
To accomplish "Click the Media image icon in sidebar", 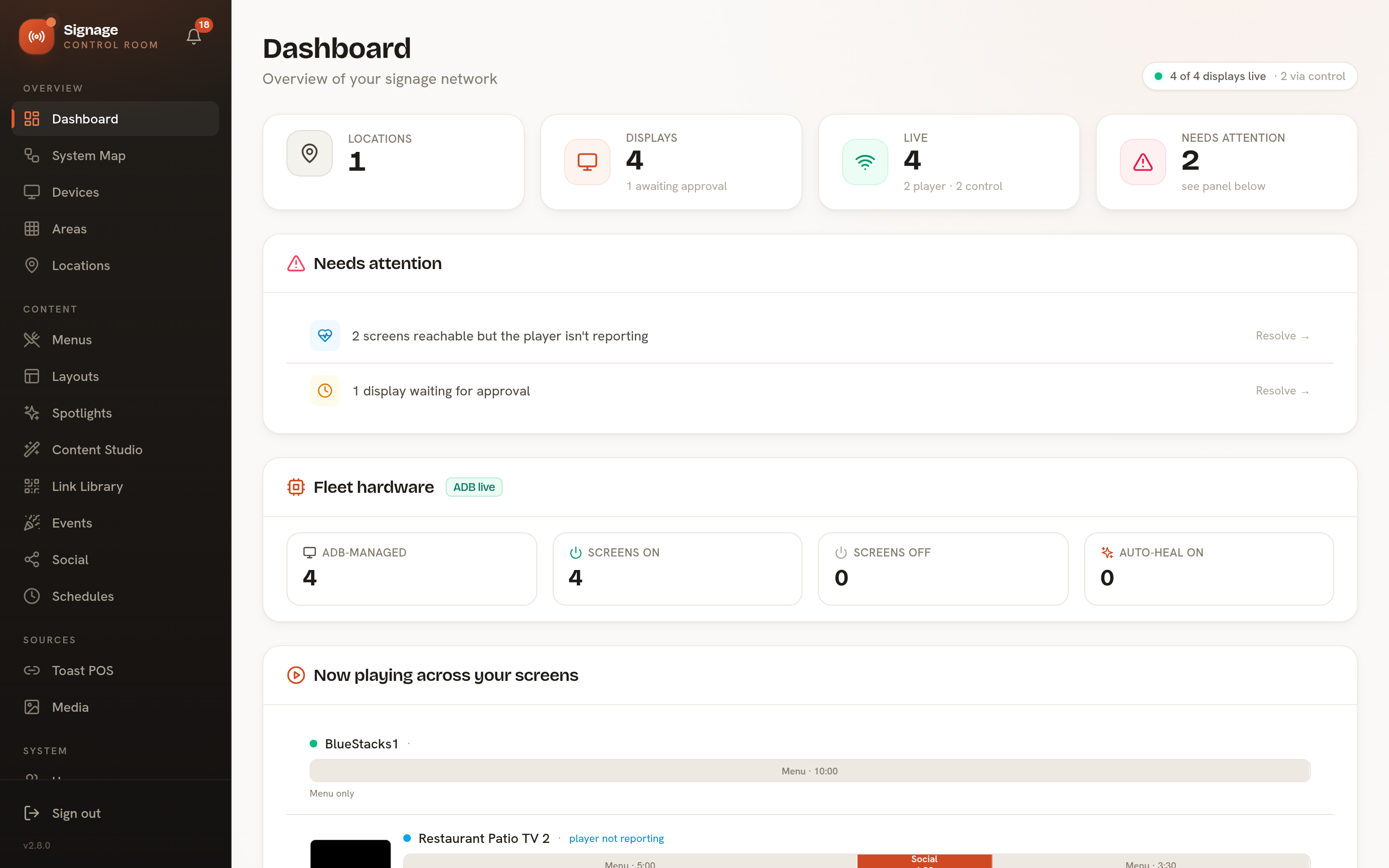I will (31, 707).
